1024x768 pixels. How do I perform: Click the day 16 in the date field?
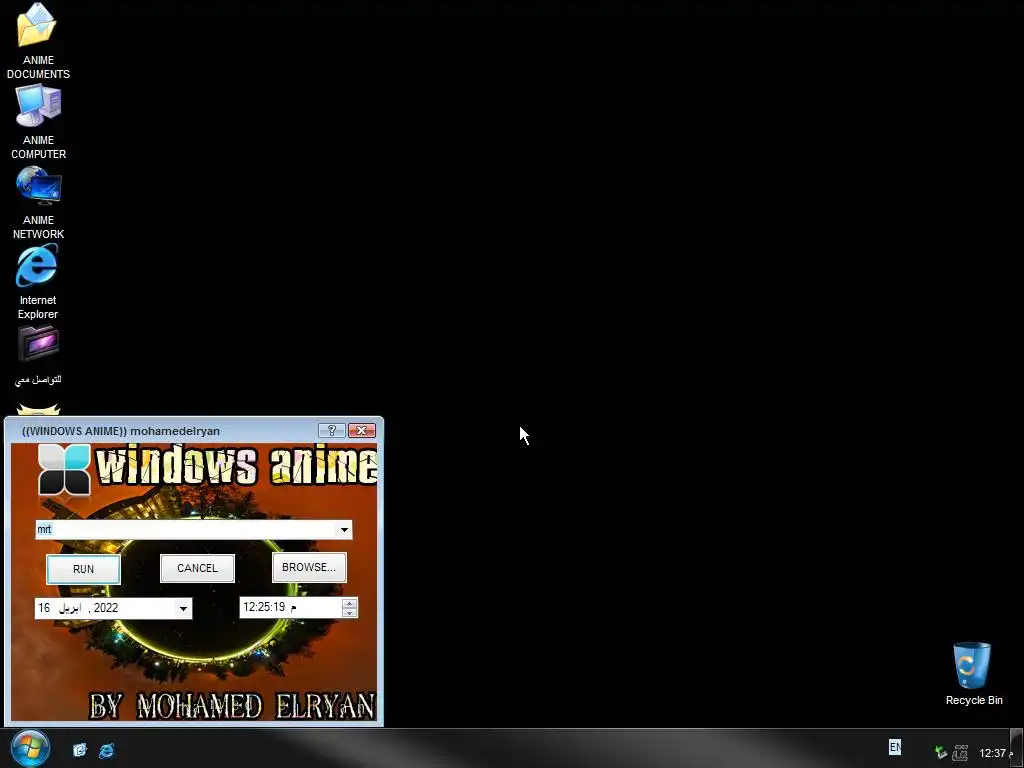click(44, 608)
